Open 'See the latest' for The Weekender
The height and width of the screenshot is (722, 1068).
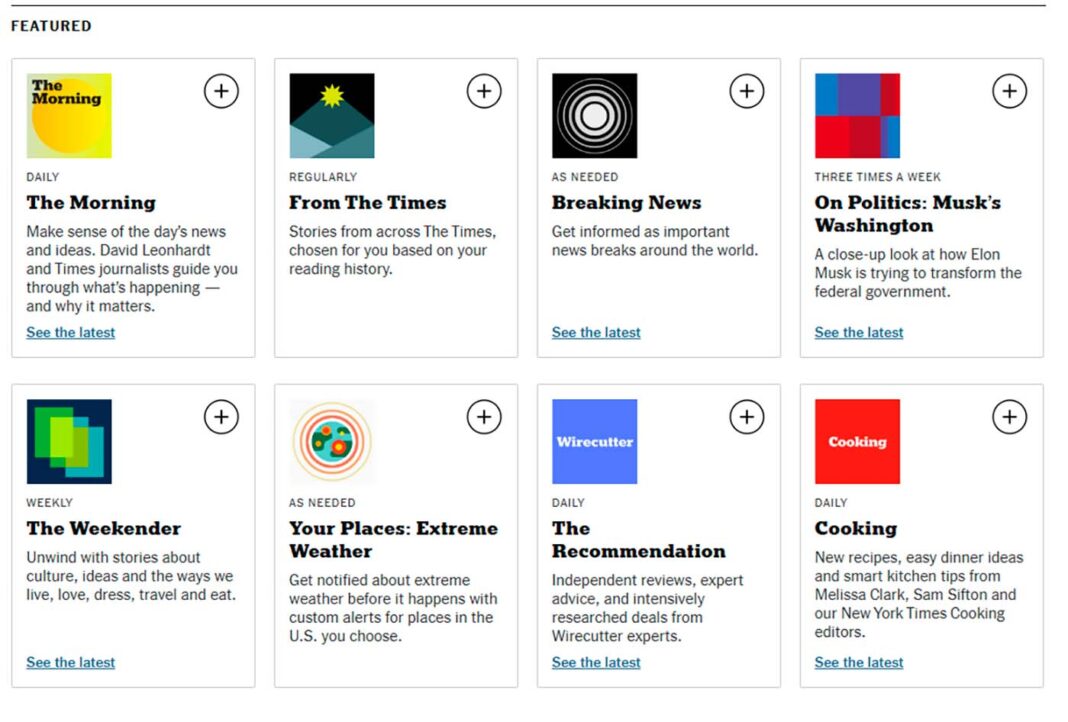tap(71, 662)
